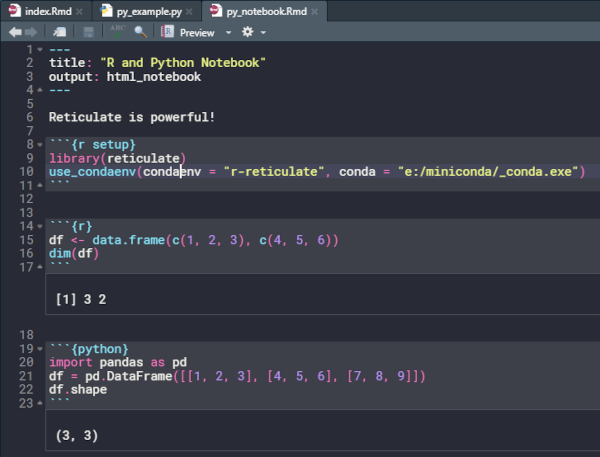Viewport: 600px width, 457px height.
Task: Click the notebook icon beside Preview
Action: pos(167,31)
